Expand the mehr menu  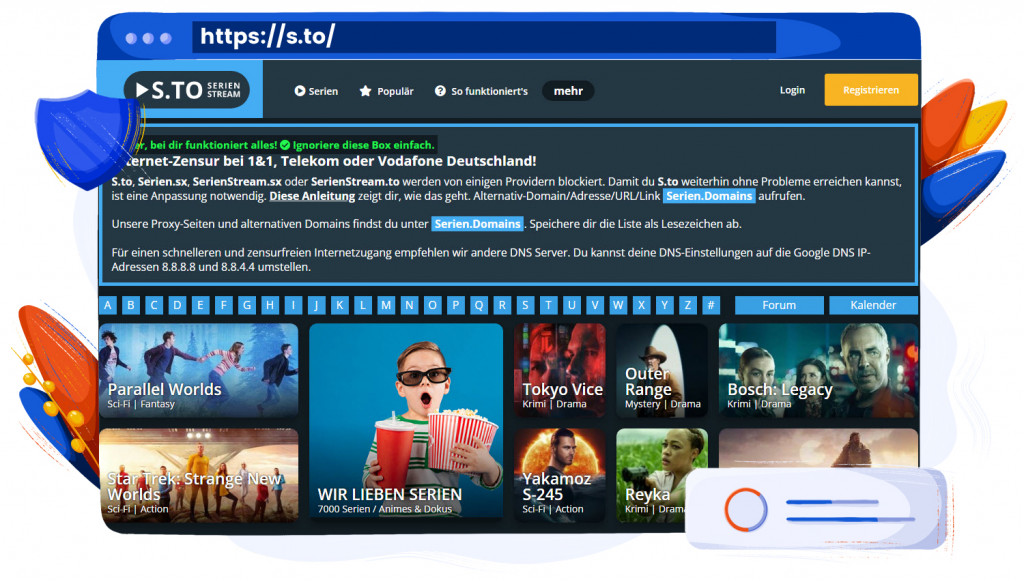coord(568,91)
